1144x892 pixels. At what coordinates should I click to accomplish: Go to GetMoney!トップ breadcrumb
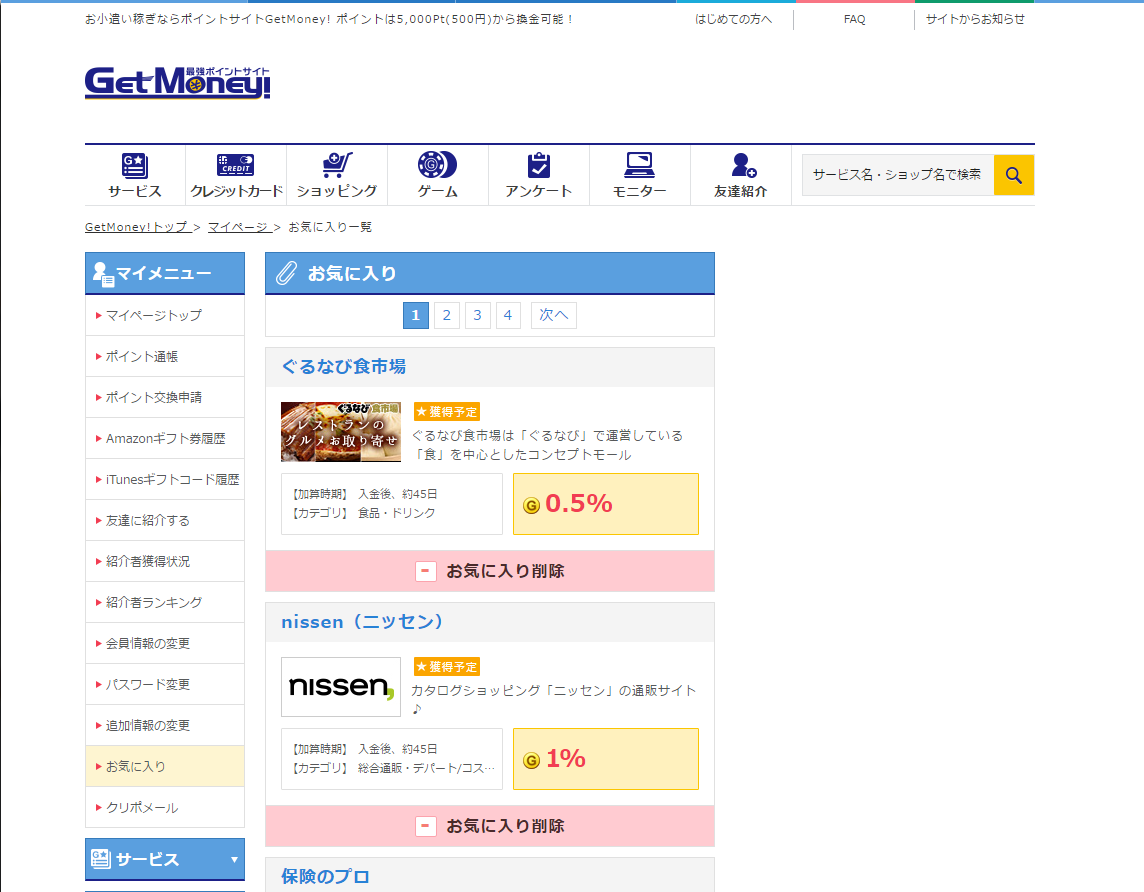click(x=137, y=227)
